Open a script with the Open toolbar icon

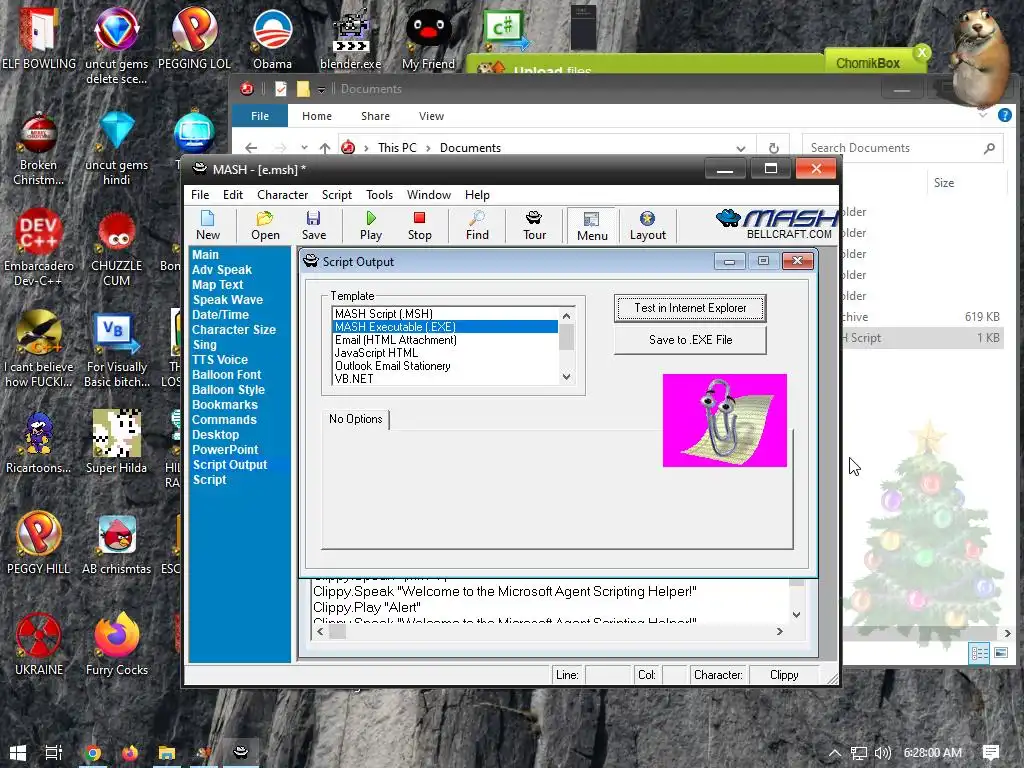click(x=265, y=225)
